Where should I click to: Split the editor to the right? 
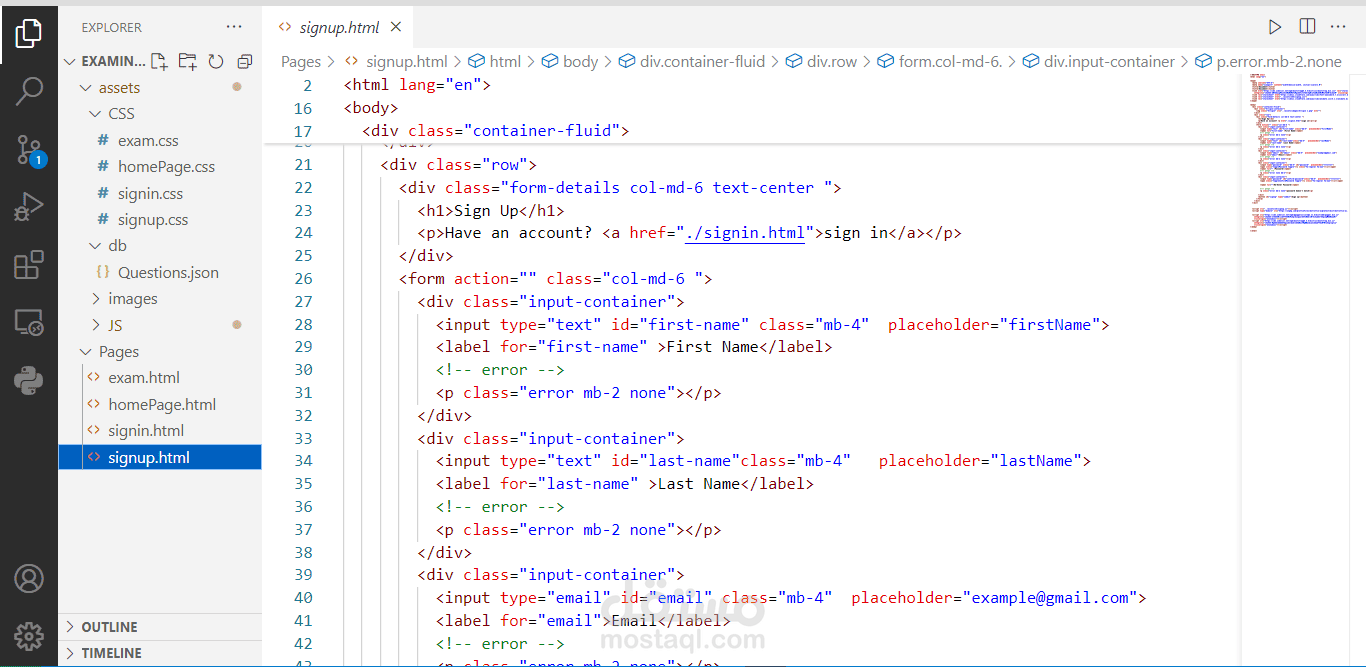pos(1307,27)
